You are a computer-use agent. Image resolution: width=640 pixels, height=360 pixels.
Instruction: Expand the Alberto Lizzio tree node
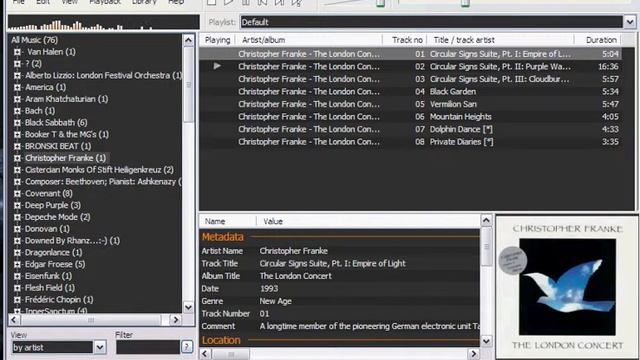click(x=17, y=76)
